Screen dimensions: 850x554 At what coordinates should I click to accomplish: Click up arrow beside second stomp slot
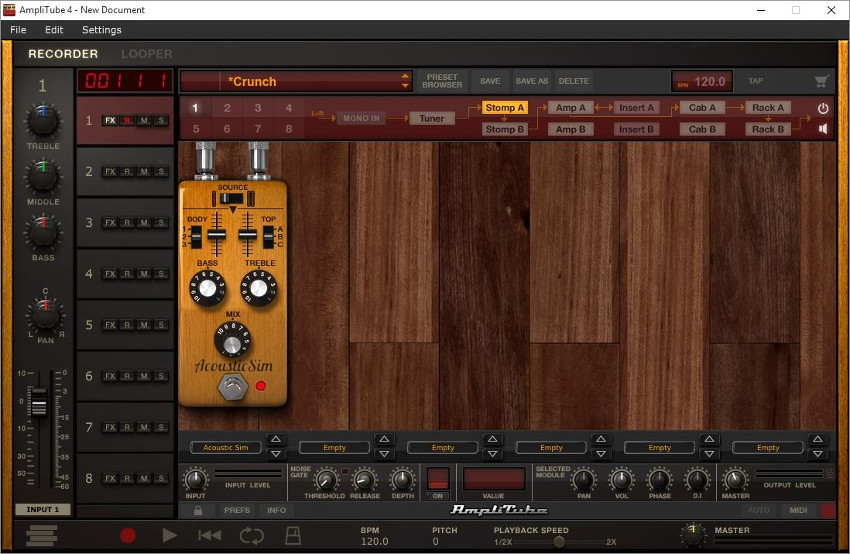384,439
